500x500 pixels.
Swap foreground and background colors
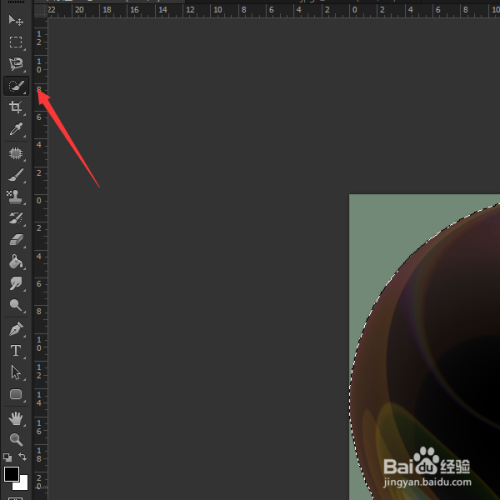tap(23, 456)
